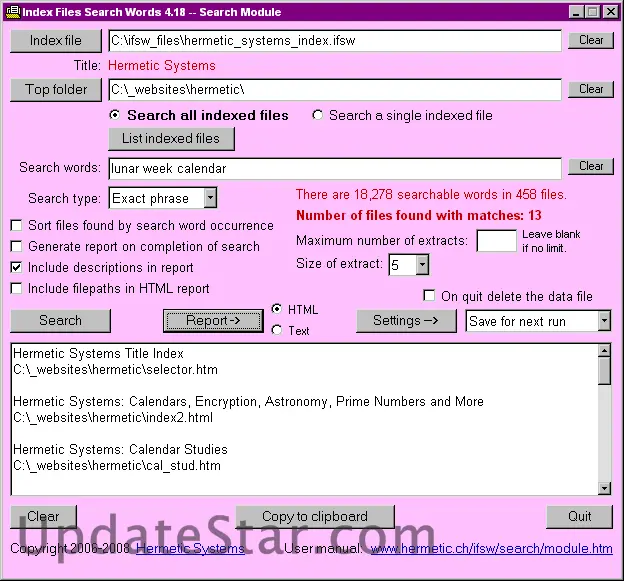Click the index file path input
Image resolution: width=624 pixels, height=581 pixels.
pos(335,41)
